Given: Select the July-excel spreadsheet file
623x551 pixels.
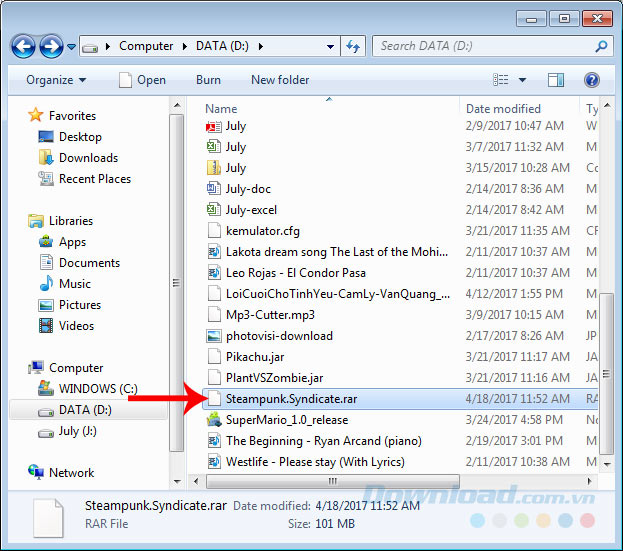Looking at the screenshot, I should tap(250, 210).
